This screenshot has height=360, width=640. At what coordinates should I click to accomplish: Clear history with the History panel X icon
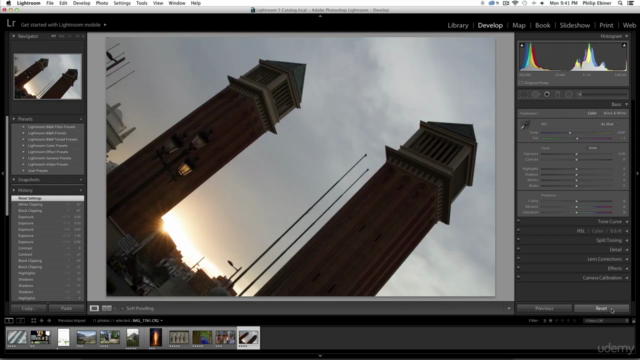point(81,190)
